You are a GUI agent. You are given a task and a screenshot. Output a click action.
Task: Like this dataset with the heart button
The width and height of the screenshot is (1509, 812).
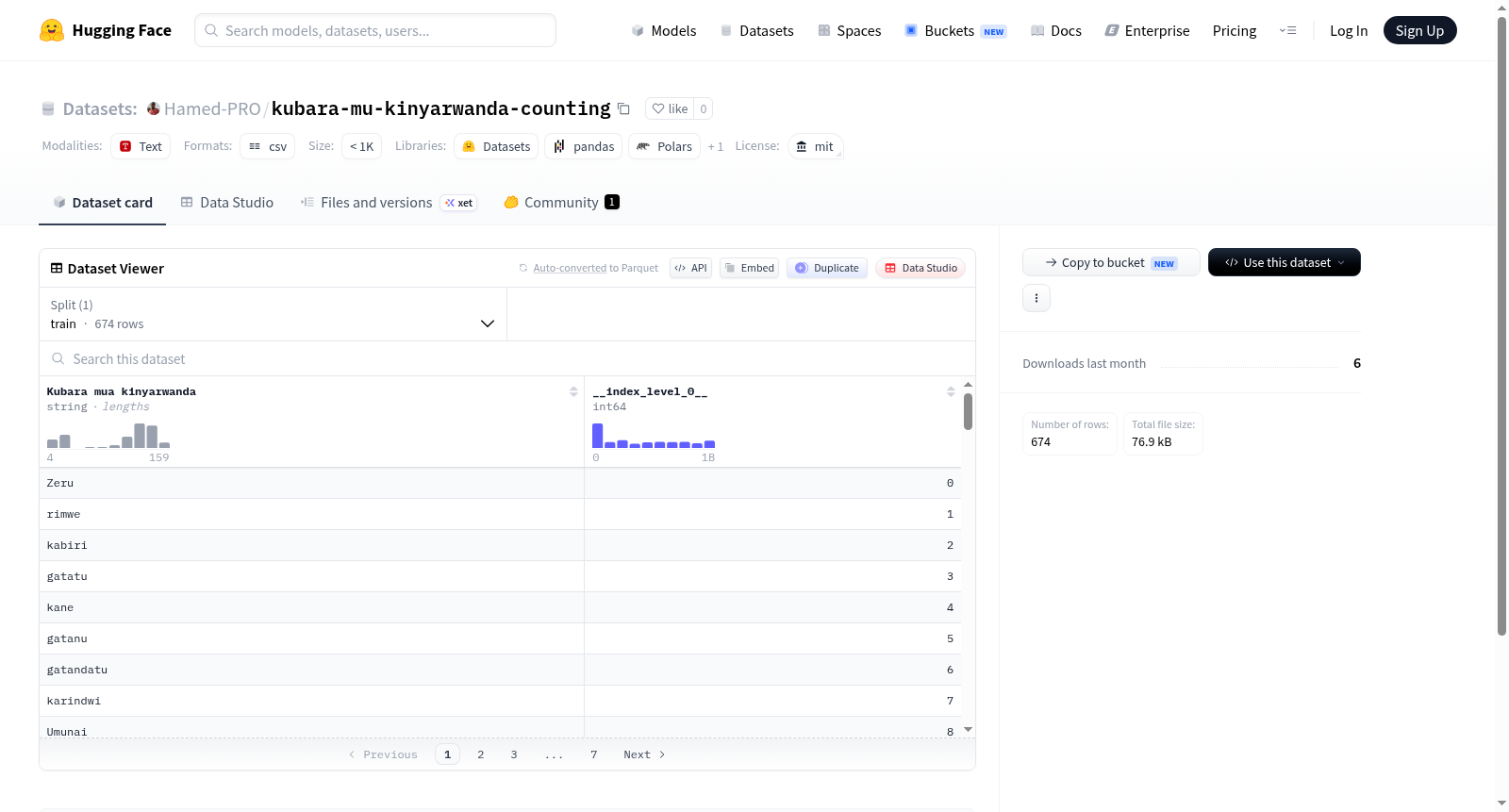tap(670, 108)
